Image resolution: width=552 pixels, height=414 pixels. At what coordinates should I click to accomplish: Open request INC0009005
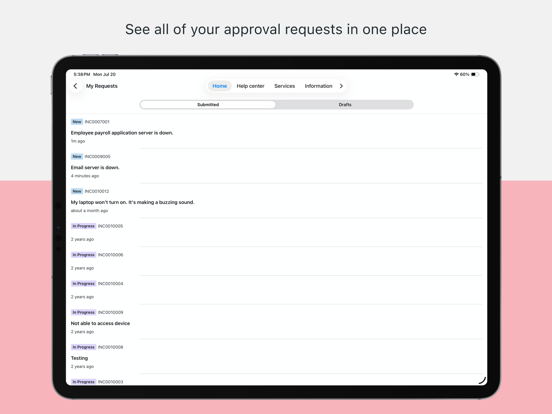pos(98,156)
